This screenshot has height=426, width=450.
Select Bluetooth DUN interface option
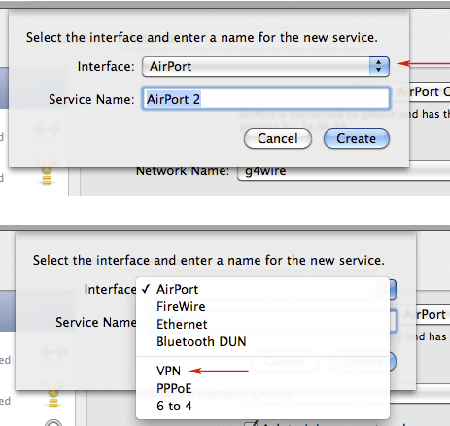click(263, 342)
